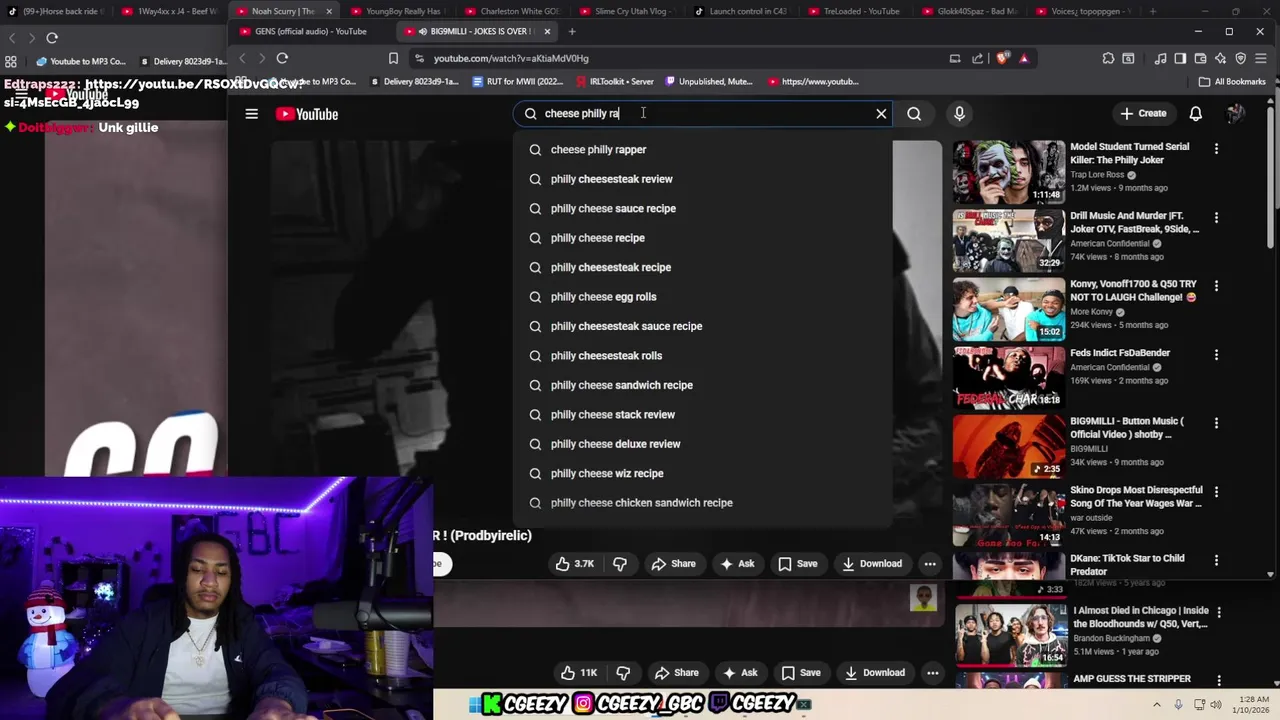The image size is (1280, 720).
Task: Pick suggestion philly cheese recipe
Action: click(702, 238)
